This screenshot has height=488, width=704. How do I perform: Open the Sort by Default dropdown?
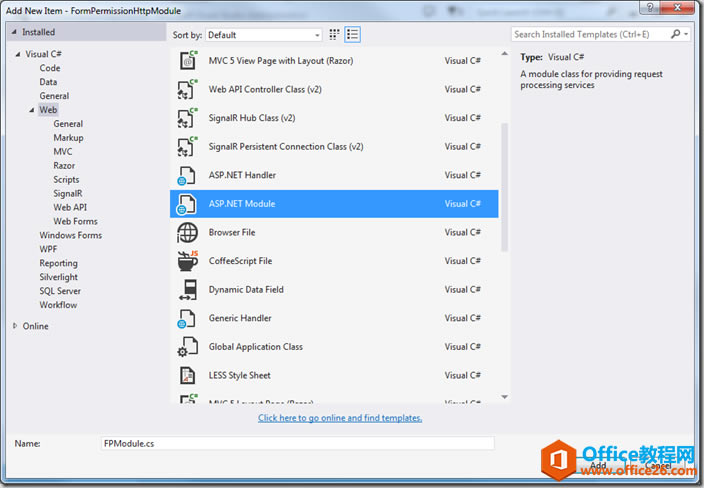(x=264, y=35)
